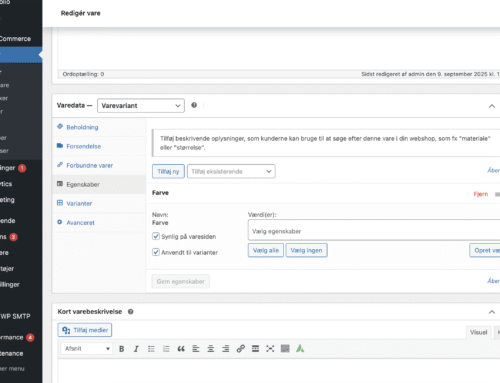500x383 pixels.
Task: Collapse the Varedata panel
Action: tap(492, 106)
